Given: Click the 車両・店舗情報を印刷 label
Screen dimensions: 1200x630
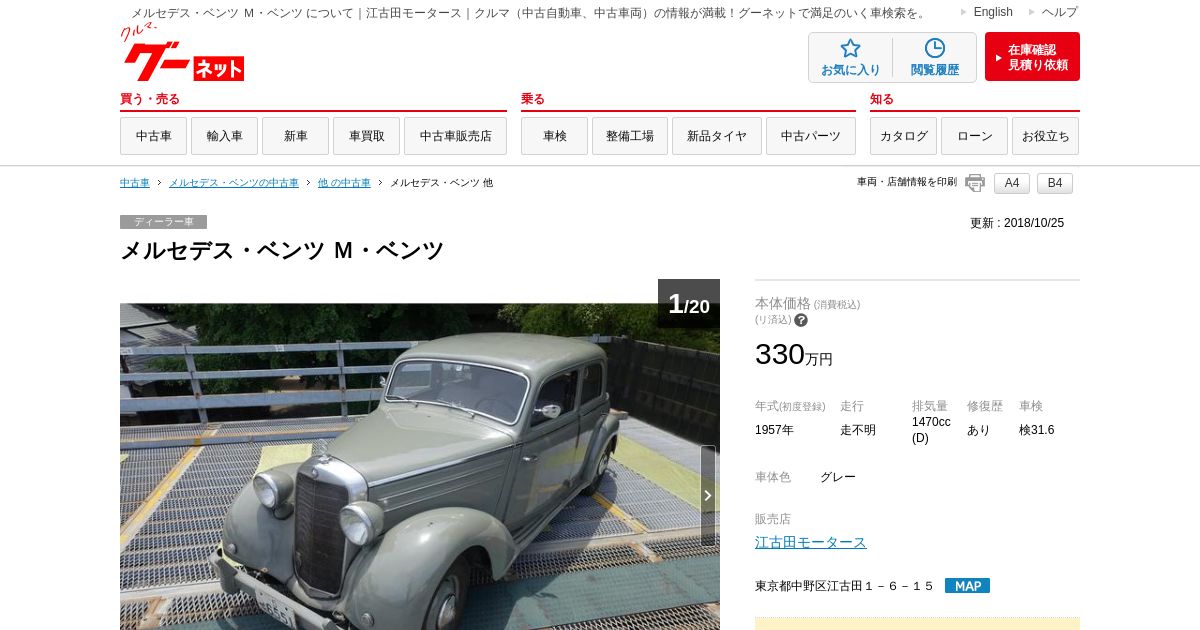Looking at the screenshot, I should click(907, 182).
